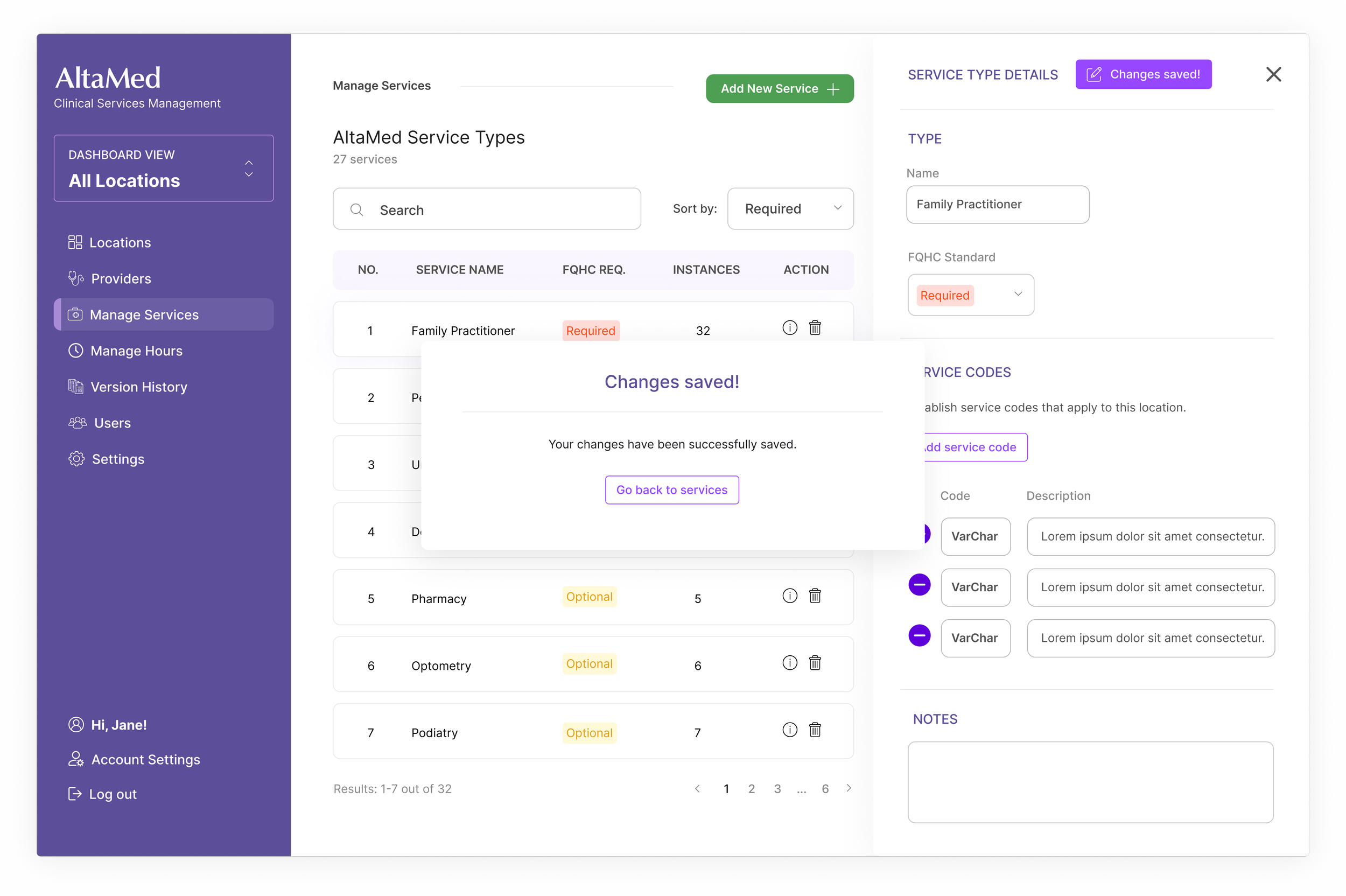
Task: Click Add New Service button
Action: (780, 88)
